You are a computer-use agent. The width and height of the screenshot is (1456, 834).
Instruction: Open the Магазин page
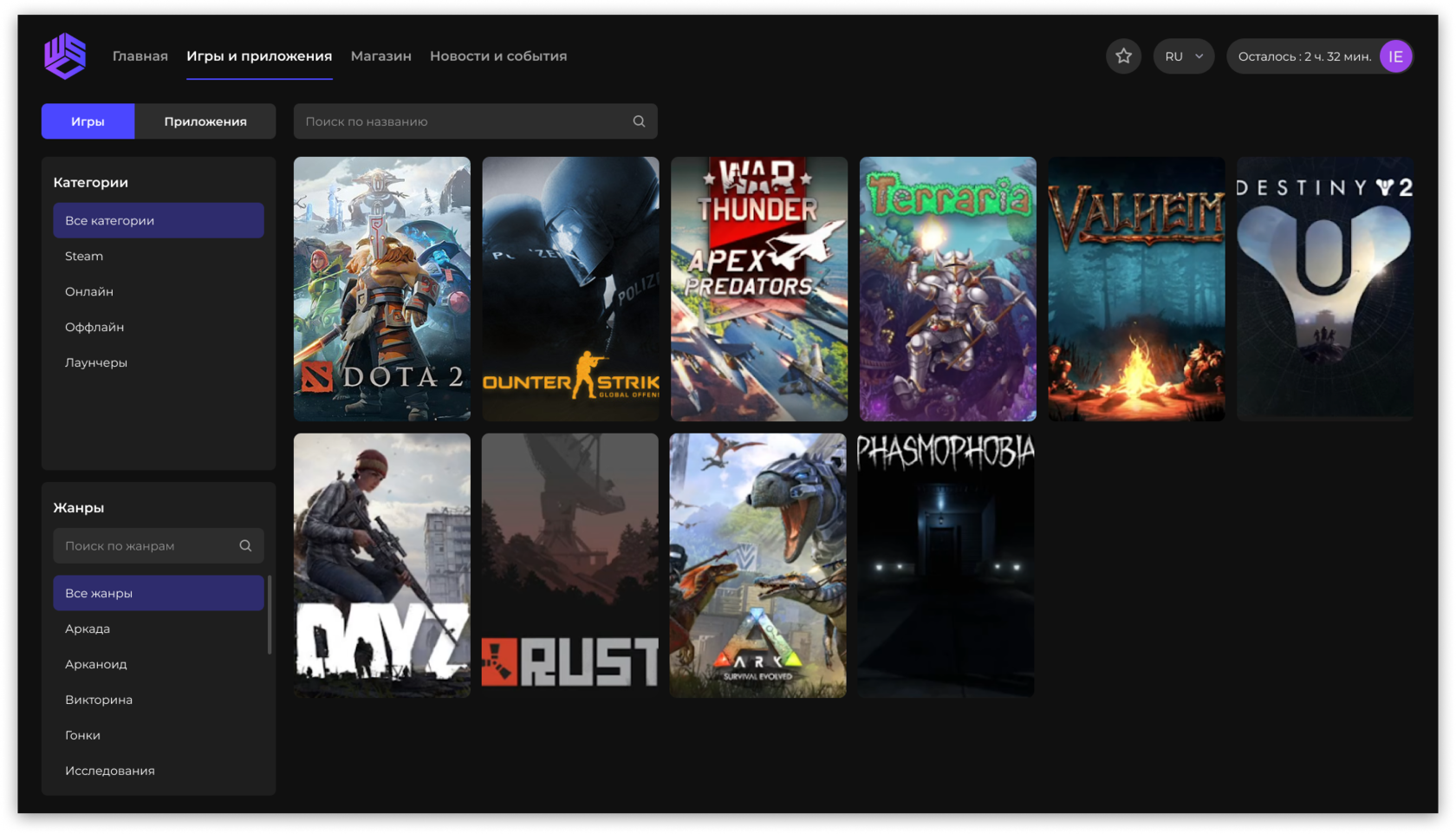tap(381, 56)
